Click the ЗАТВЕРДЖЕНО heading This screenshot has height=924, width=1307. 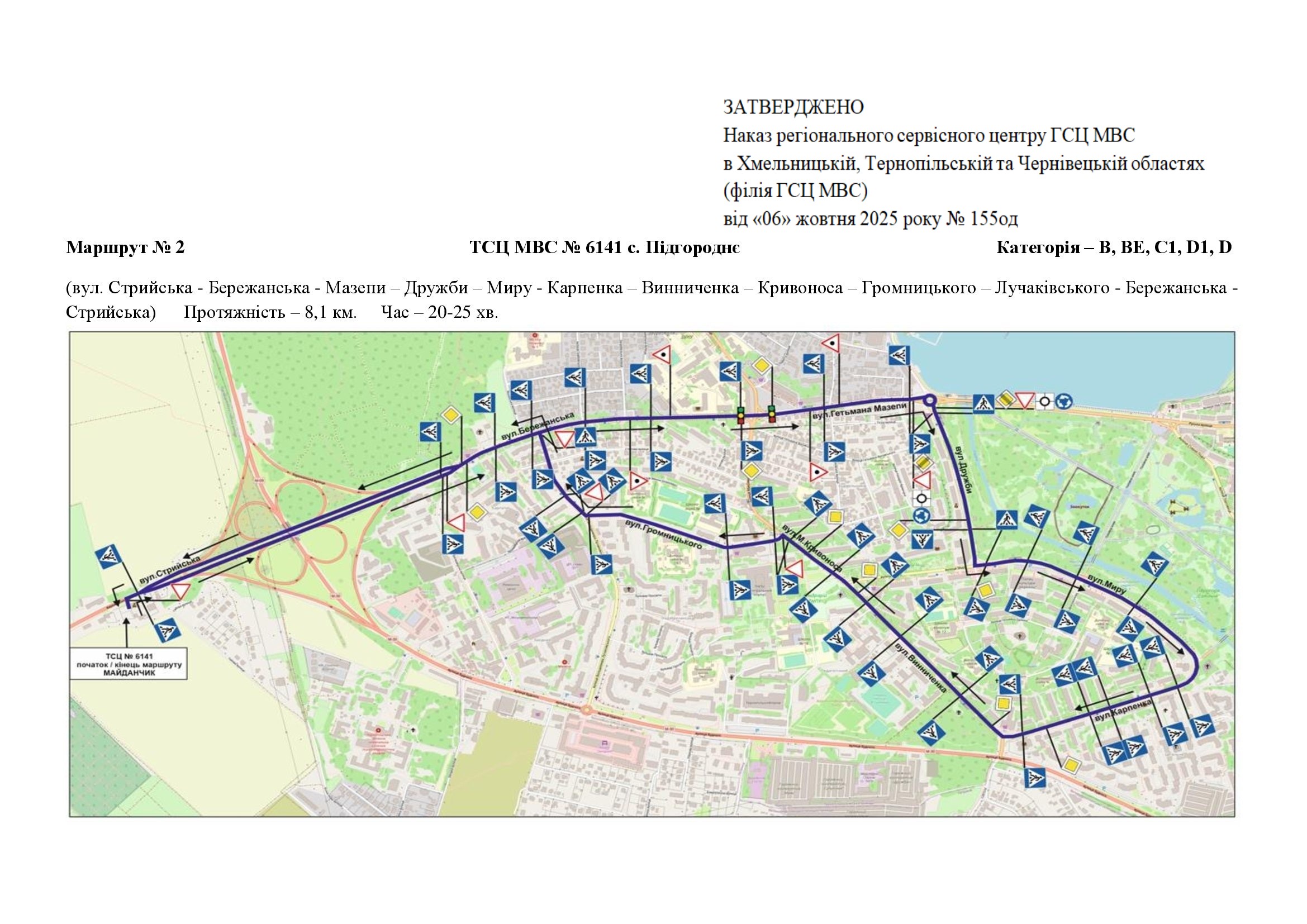point(793,107)
